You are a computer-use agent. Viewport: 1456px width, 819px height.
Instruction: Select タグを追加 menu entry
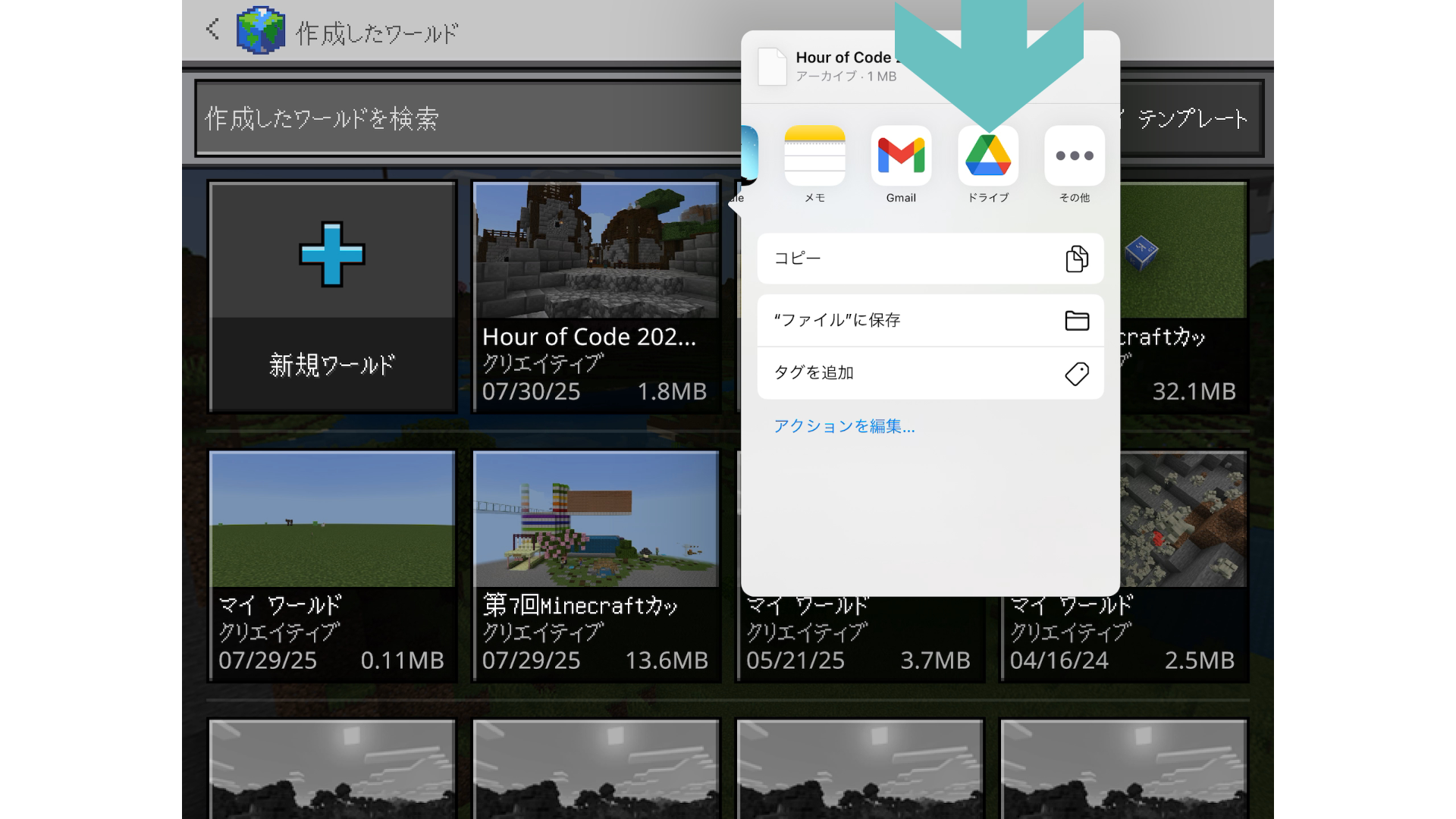point(930,373)
